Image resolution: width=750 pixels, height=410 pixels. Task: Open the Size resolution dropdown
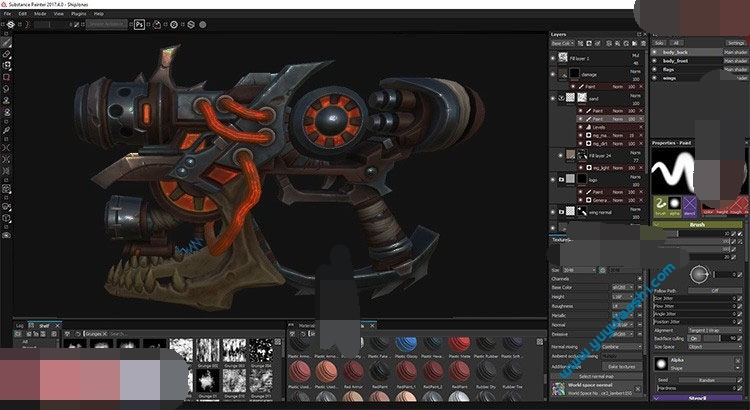579,270
